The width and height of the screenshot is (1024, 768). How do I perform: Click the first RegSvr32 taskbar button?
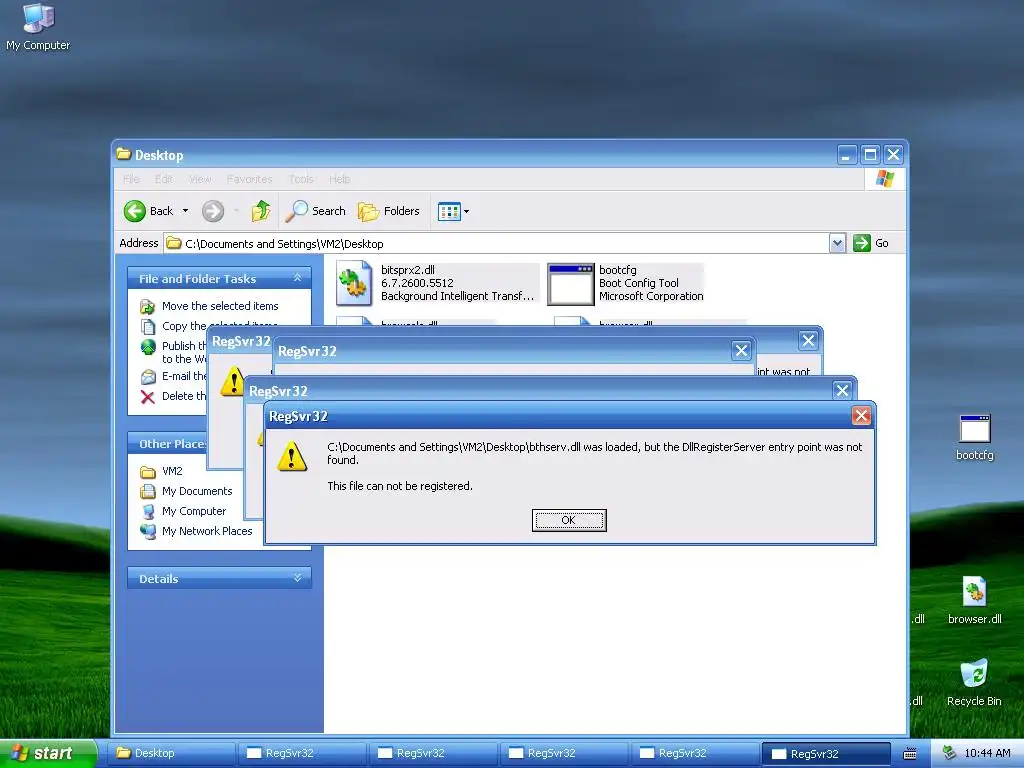point(302,753)
